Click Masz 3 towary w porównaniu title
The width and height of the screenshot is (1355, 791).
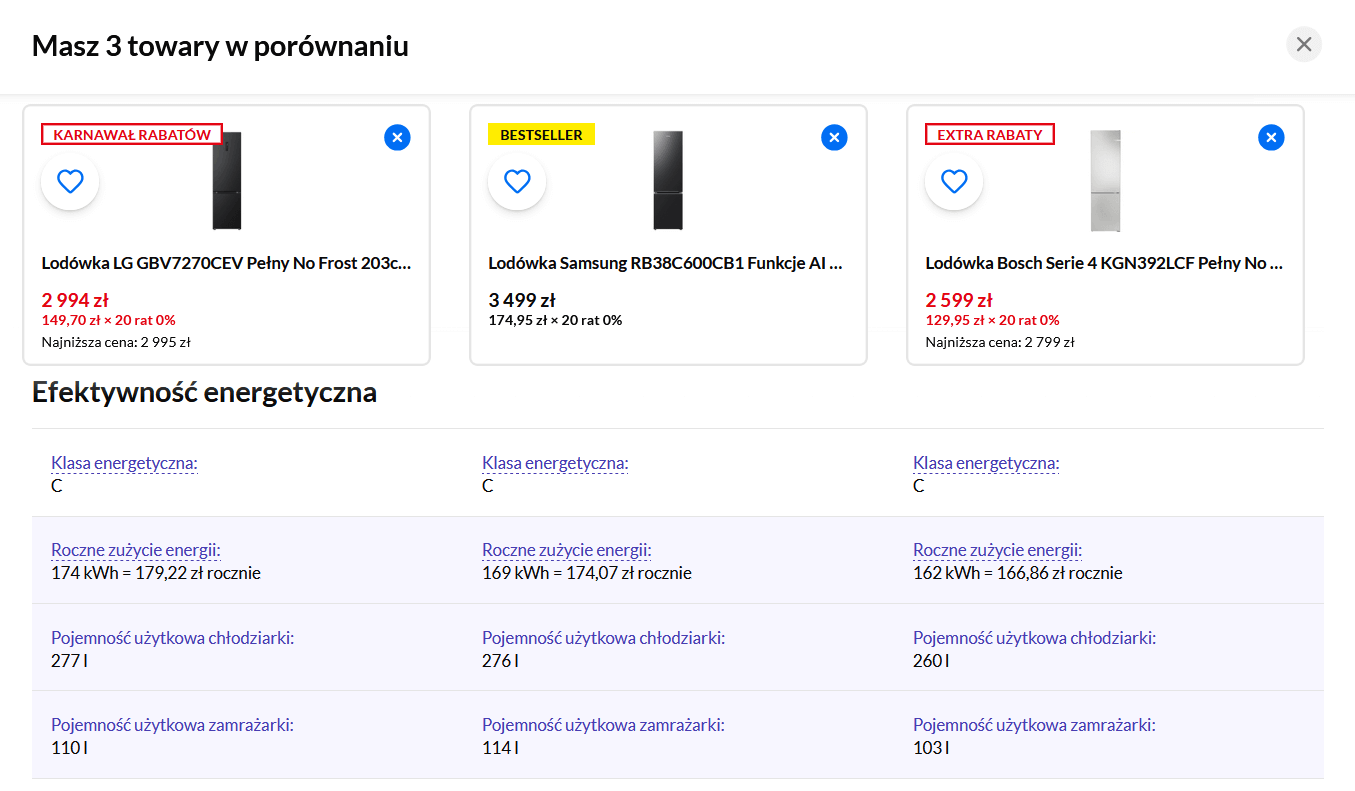click(x=220, y=46)
